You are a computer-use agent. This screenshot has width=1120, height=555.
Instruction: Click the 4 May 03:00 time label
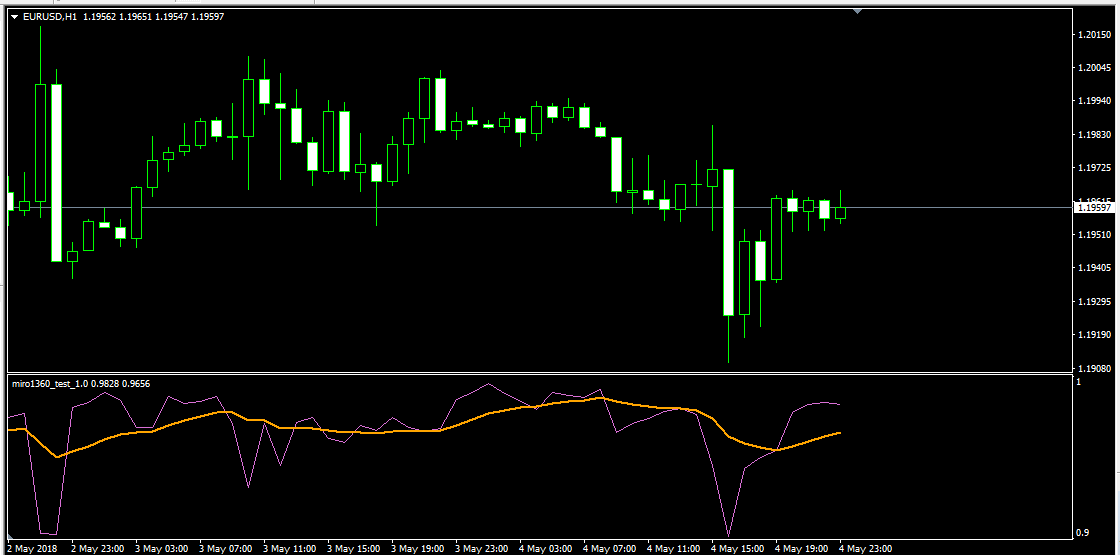[x=546, y=549]
